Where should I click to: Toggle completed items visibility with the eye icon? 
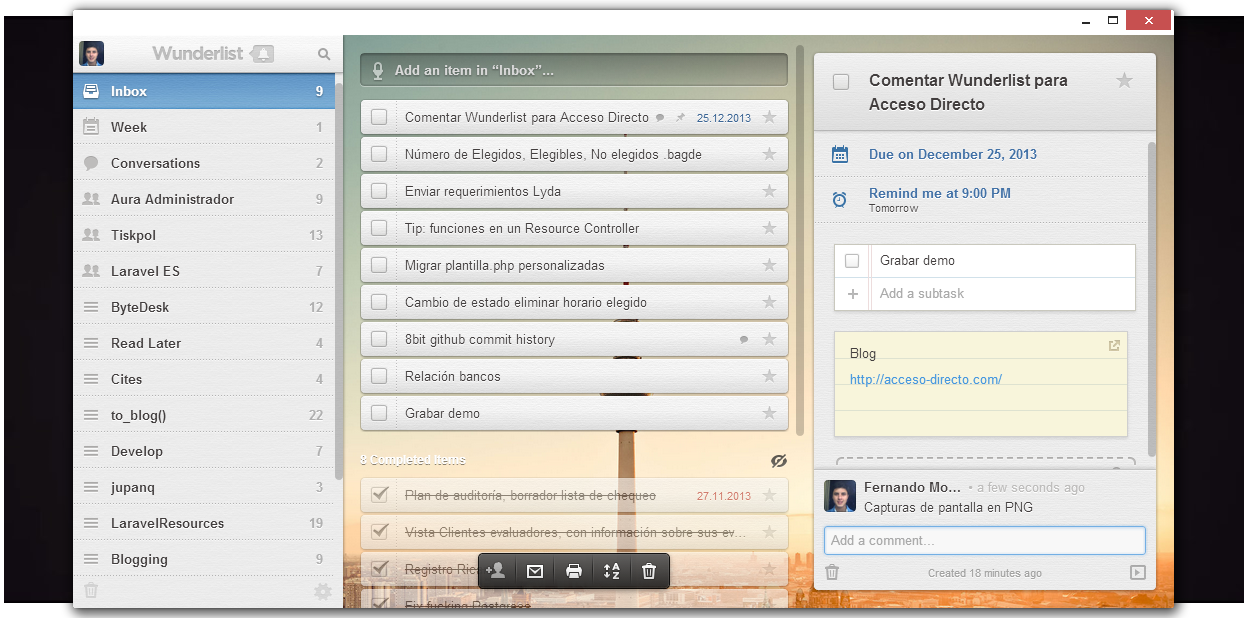(x=779, y=461)
